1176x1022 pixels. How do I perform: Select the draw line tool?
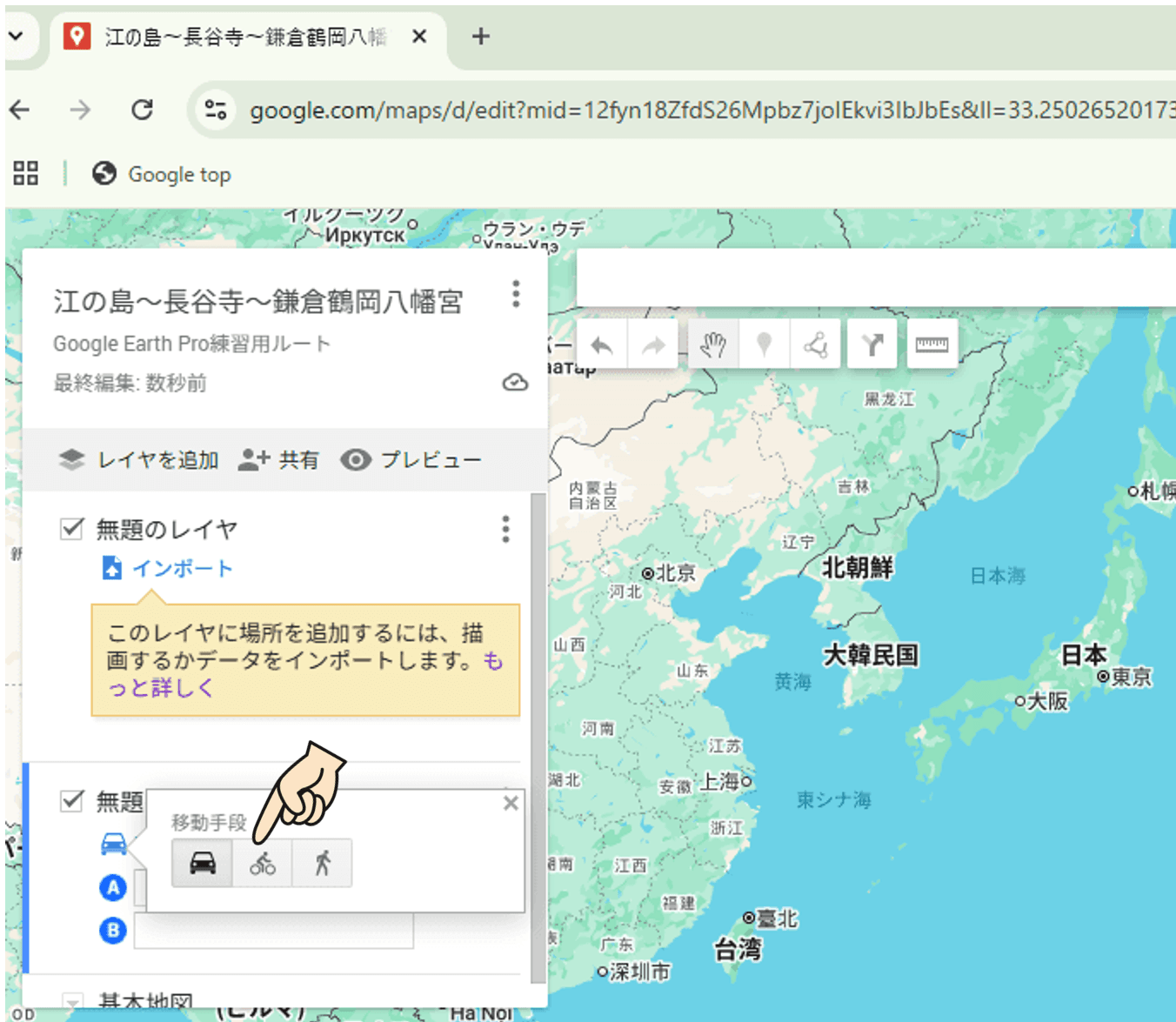(815, 345)
